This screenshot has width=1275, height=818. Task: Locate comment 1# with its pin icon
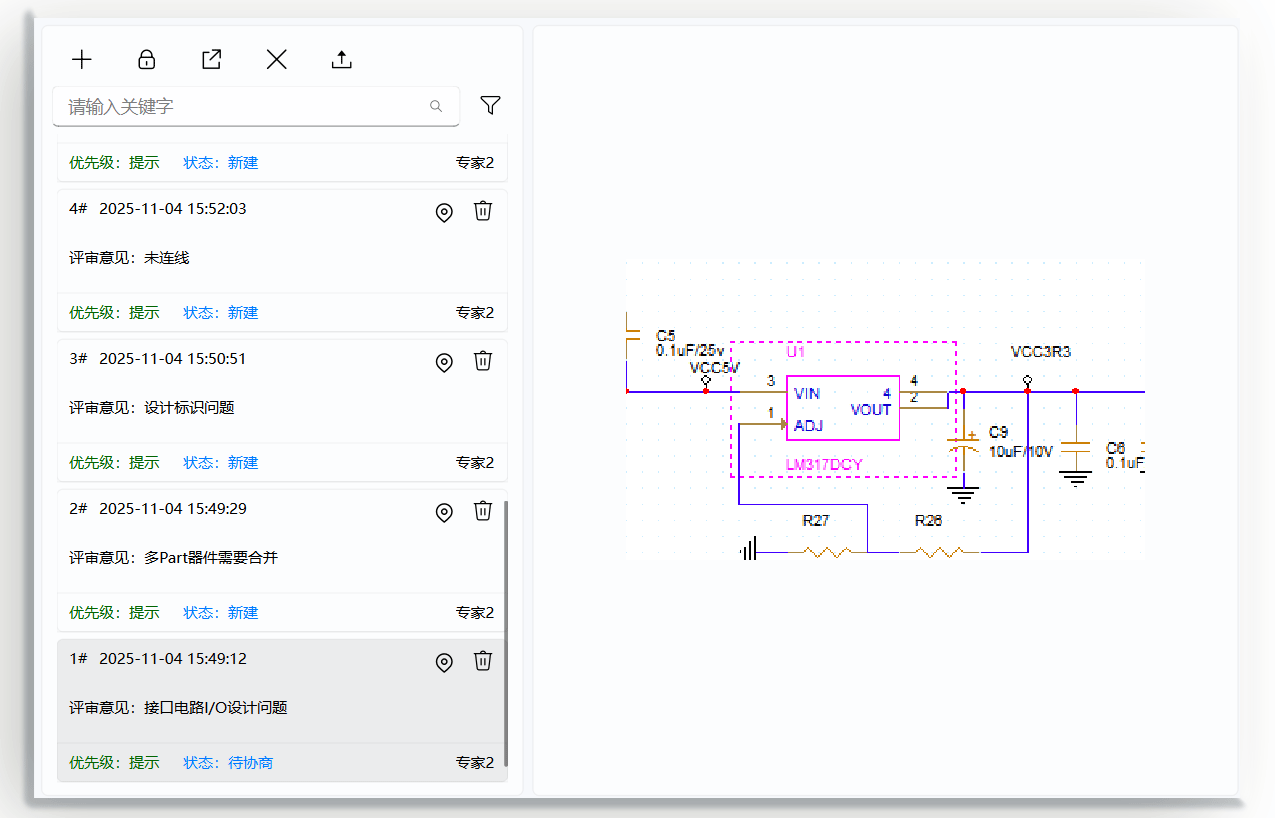pyautogui.click(x=444, y=662)
